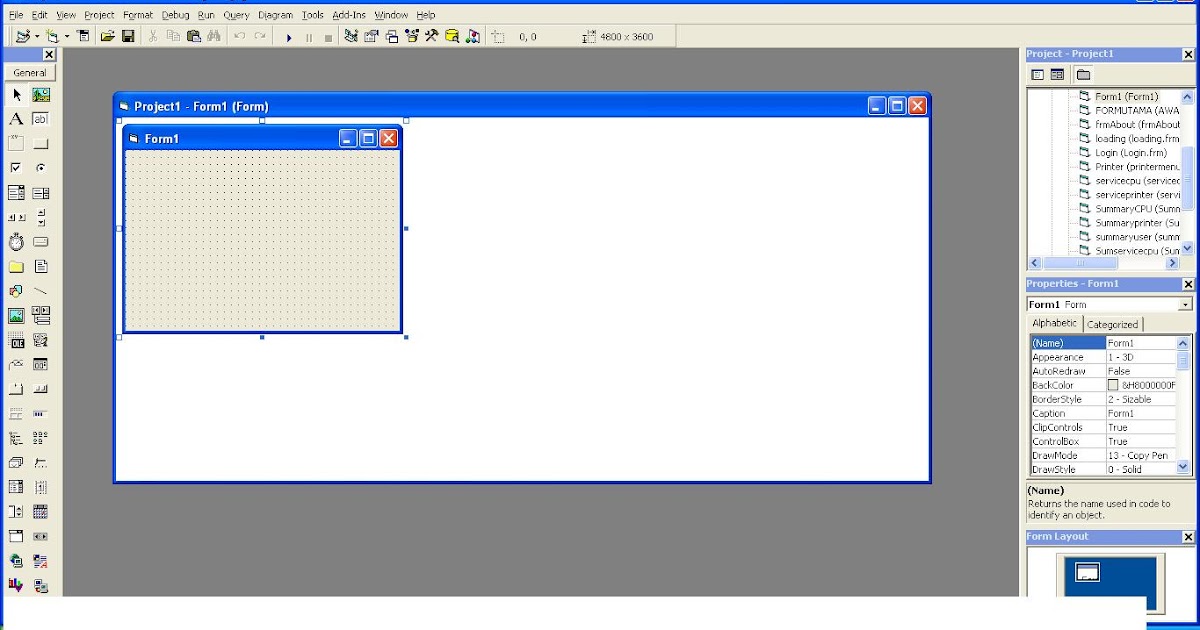Select the TextBox tool in the toolbox

[40, 118]
